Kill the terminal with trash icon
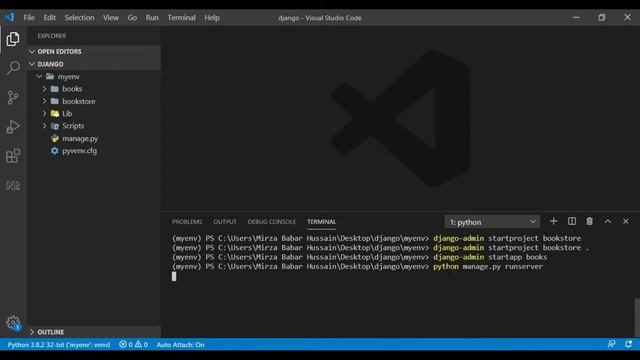This screenshot has width=640, height=360. point(589,221)
